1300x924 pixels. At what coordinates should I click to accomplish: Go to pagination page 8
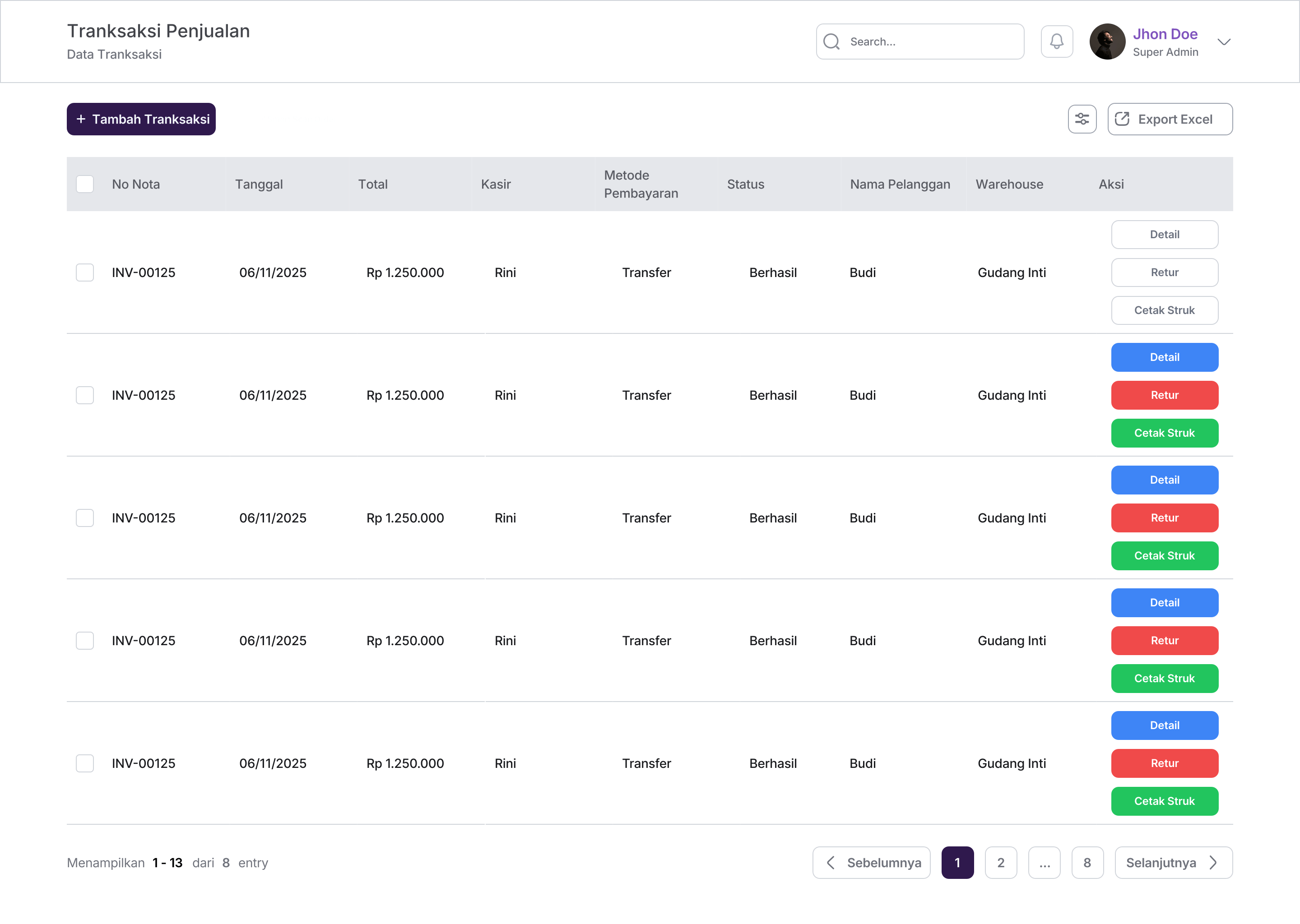[1088, 863]
